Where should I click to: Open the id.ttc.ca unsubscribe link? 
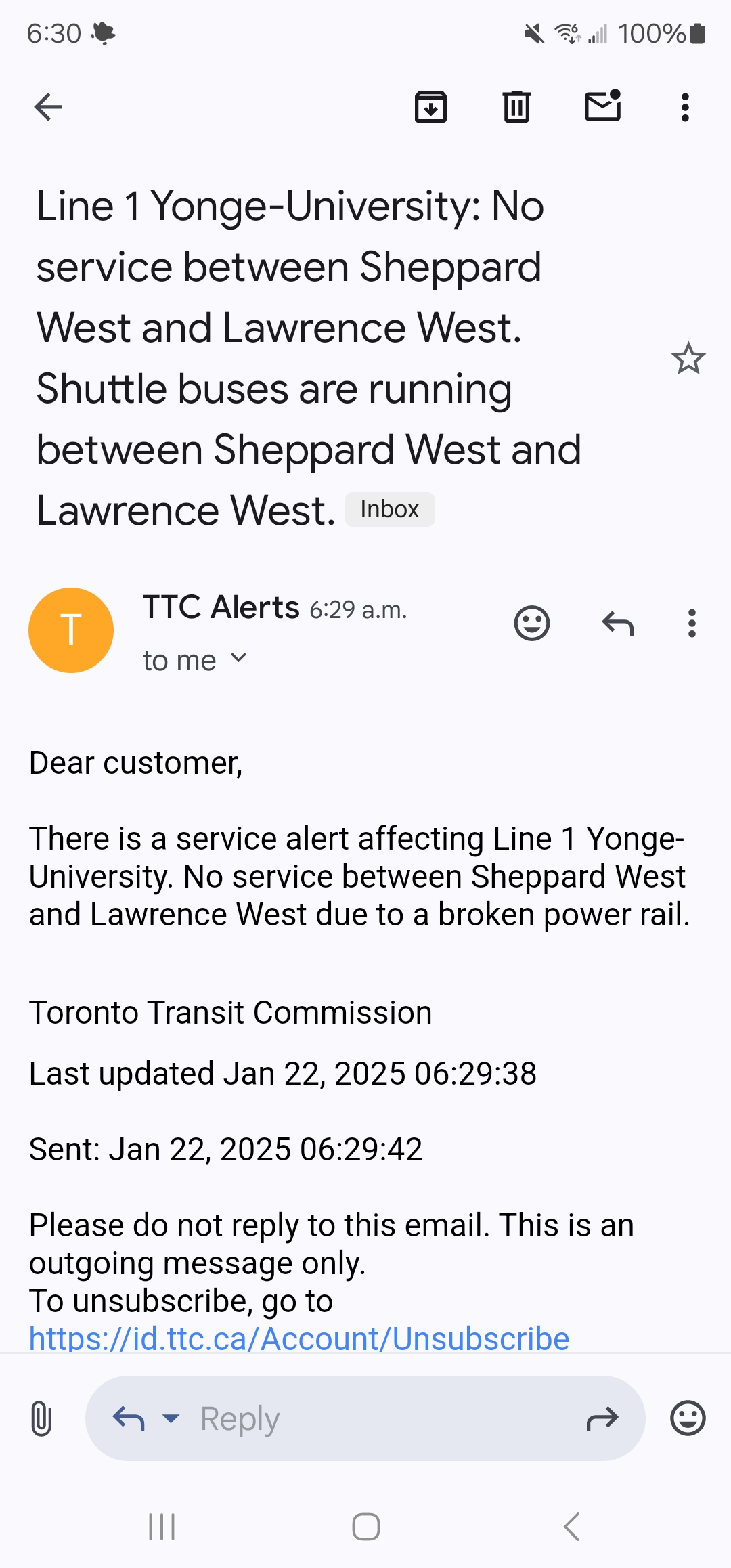[299, 1338]
